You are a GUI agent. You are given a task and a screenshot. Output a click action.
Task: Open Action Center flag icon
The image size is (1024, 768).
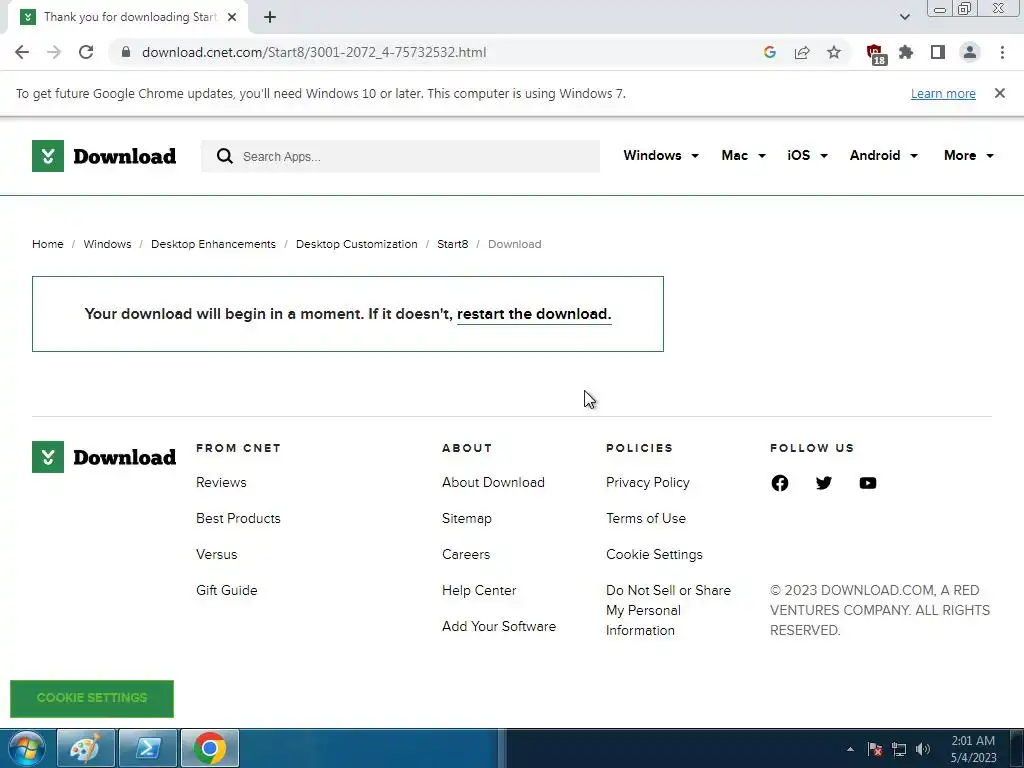(x=875, y=749)
